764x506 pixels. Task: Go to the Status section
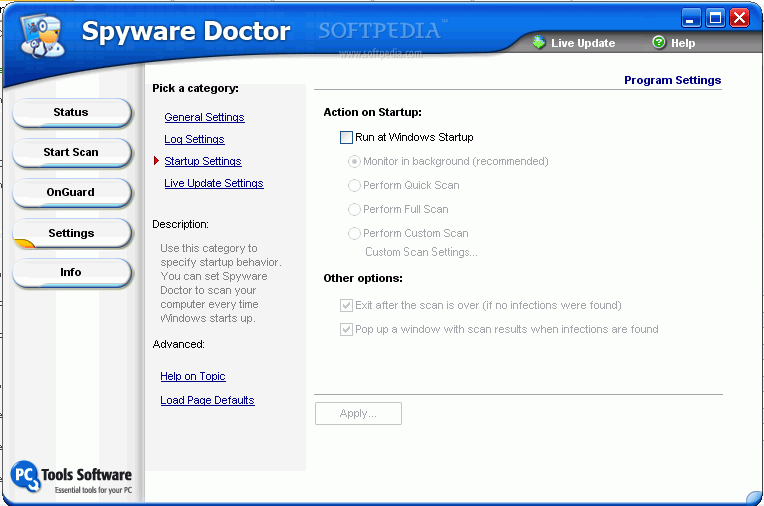[72, 113]
